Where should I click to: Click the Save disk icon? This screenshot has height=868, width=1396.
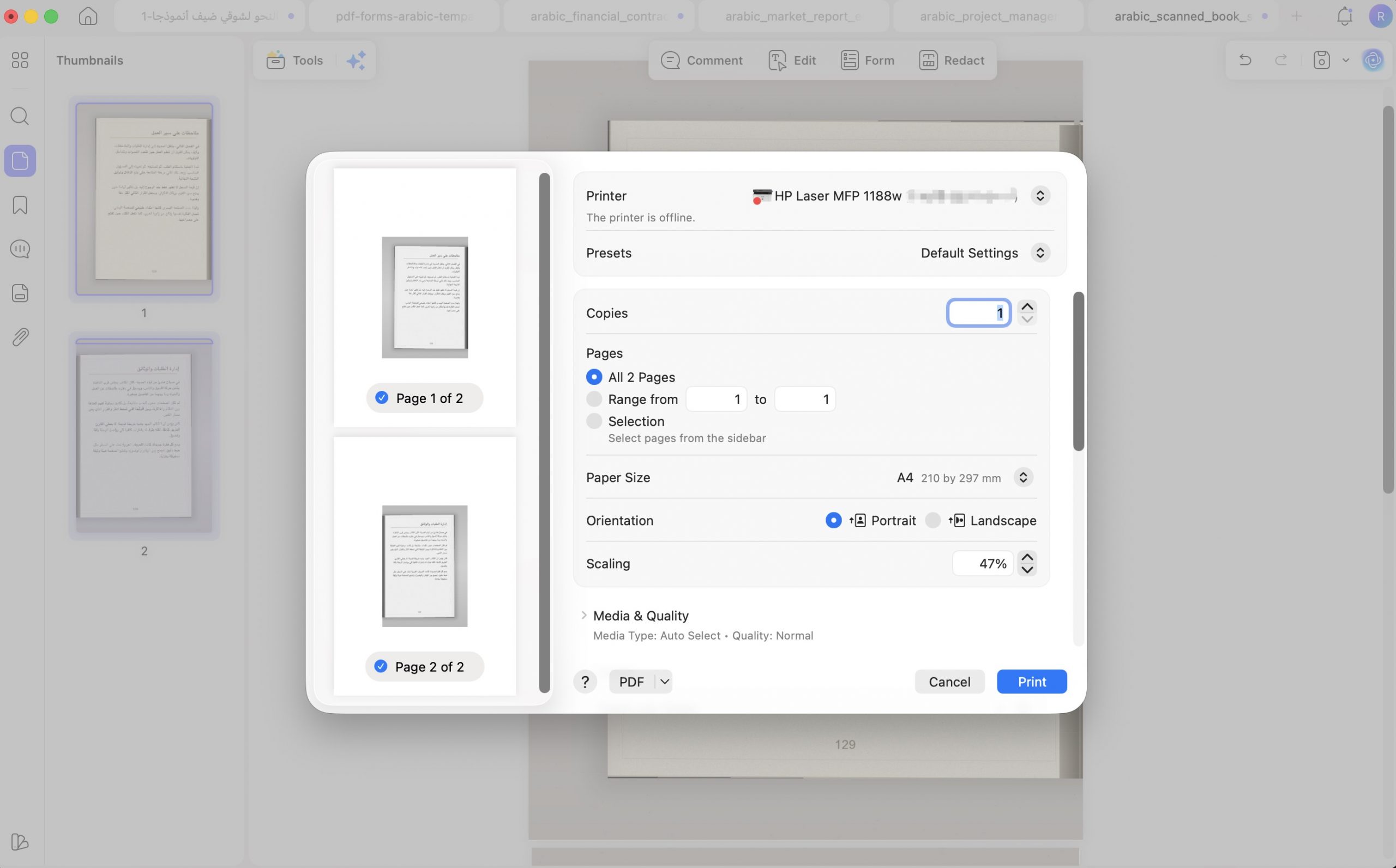[1321, 60]
